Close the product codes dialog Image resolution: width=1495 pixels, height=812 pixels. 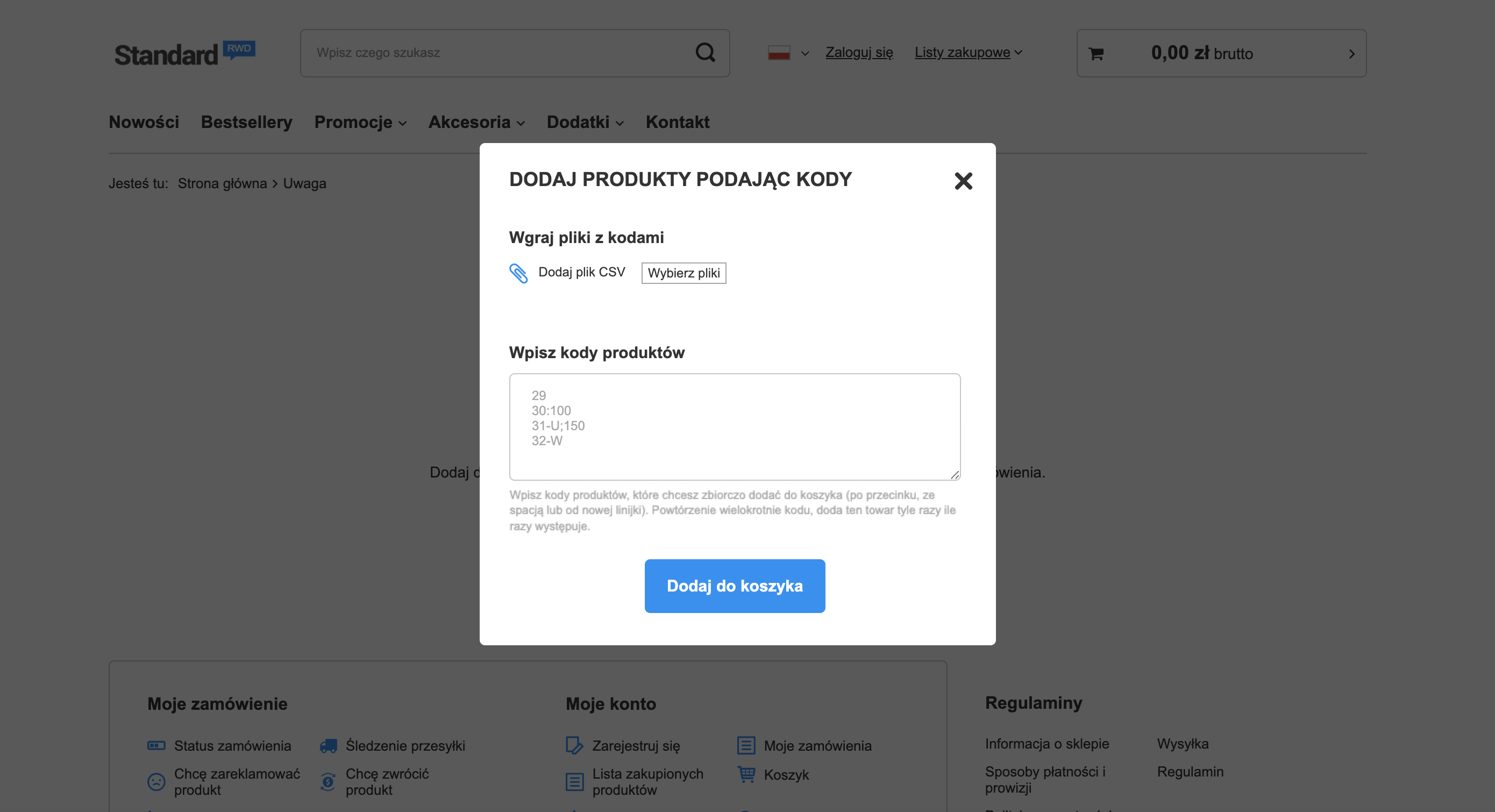coord(963,181)
